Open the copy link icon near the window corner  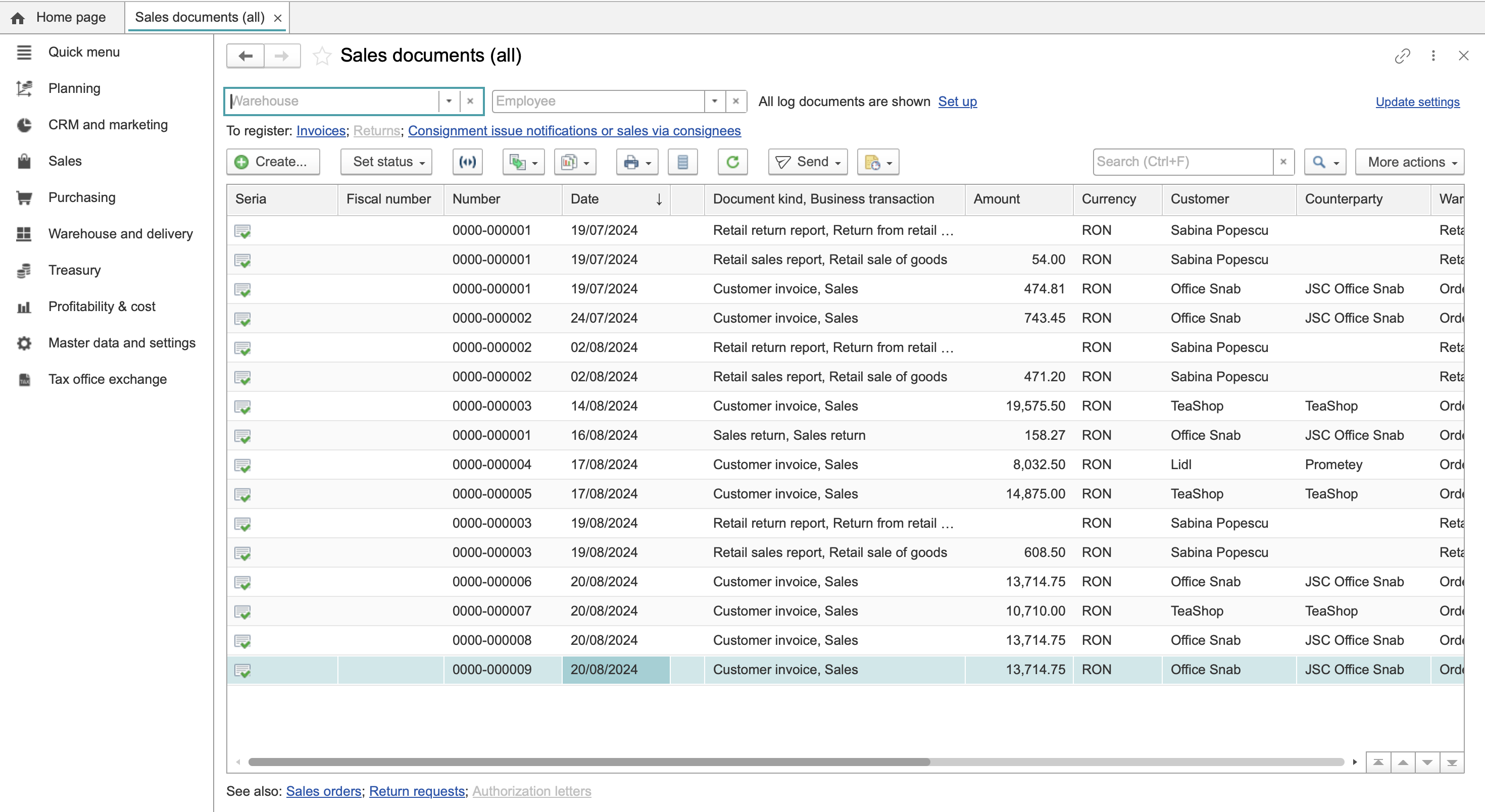(x=1403, y=56)
